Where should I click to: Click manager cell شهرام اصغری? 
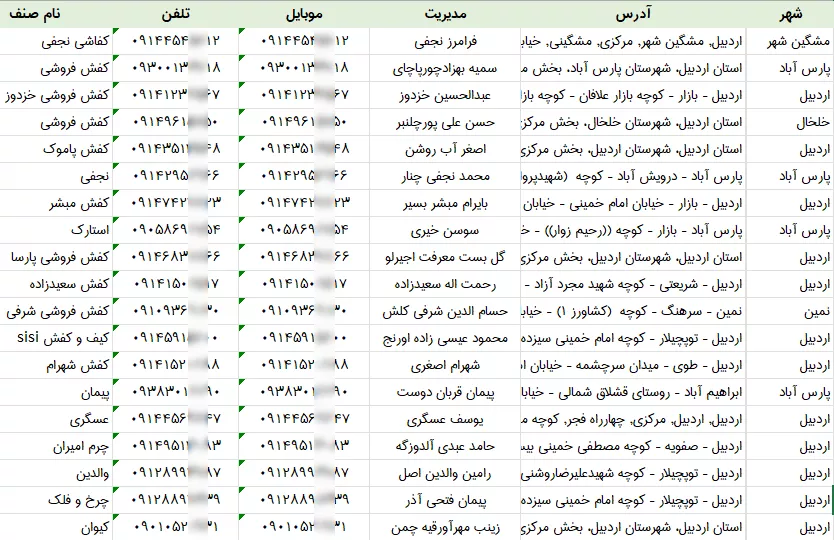(x=445, y=365)
